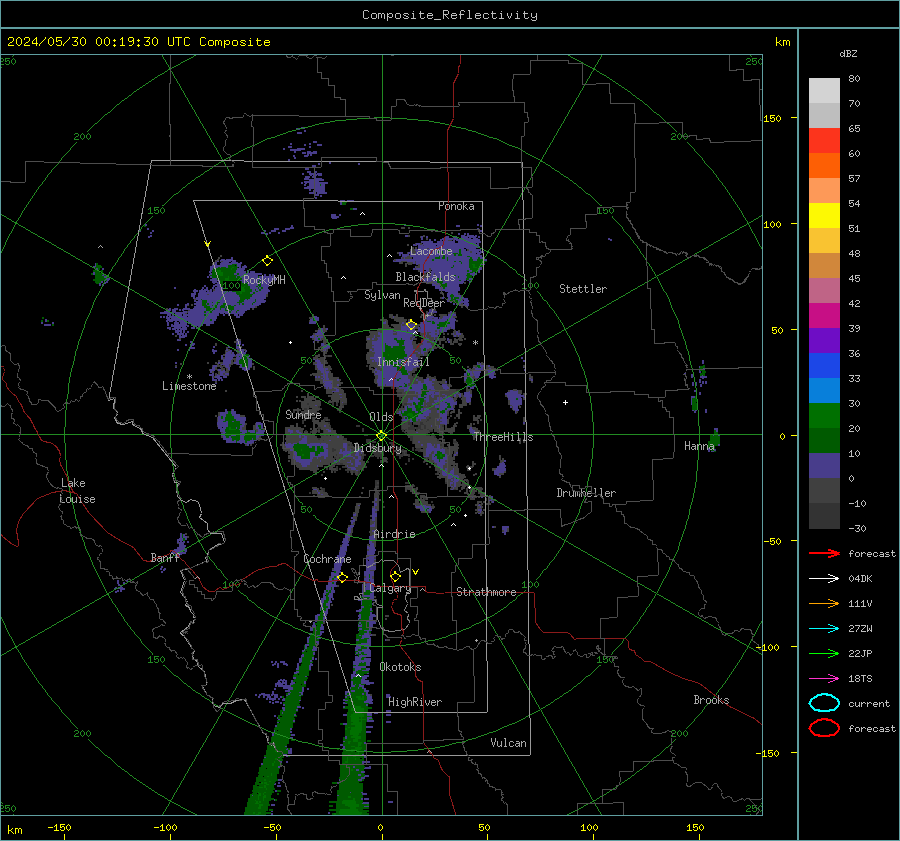
Task: Click the red forecast arrow in legend
Action: tap(824, 553)
